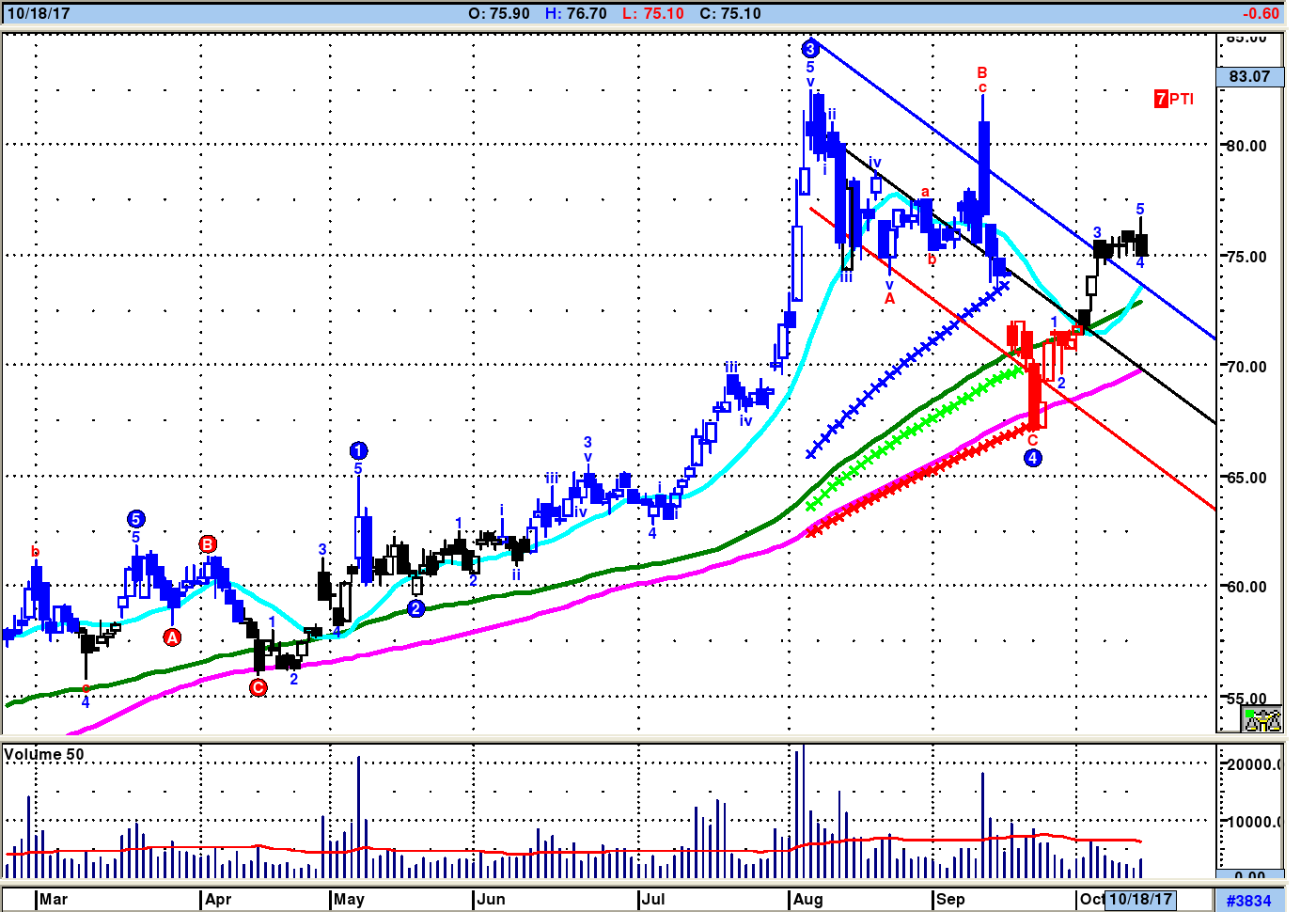Click the blue circled wave 2 marker

(416, 608)
